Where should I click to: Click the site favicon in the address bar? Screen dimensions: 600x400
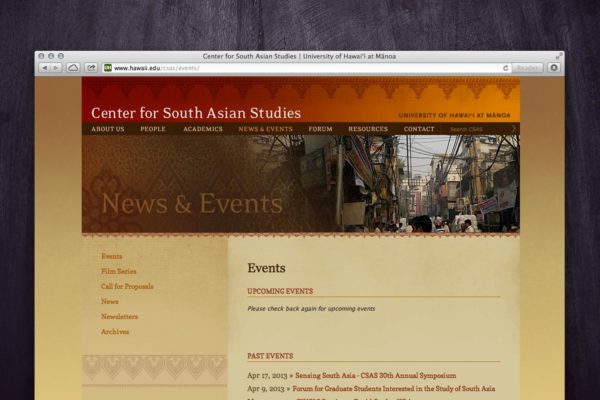108,68
